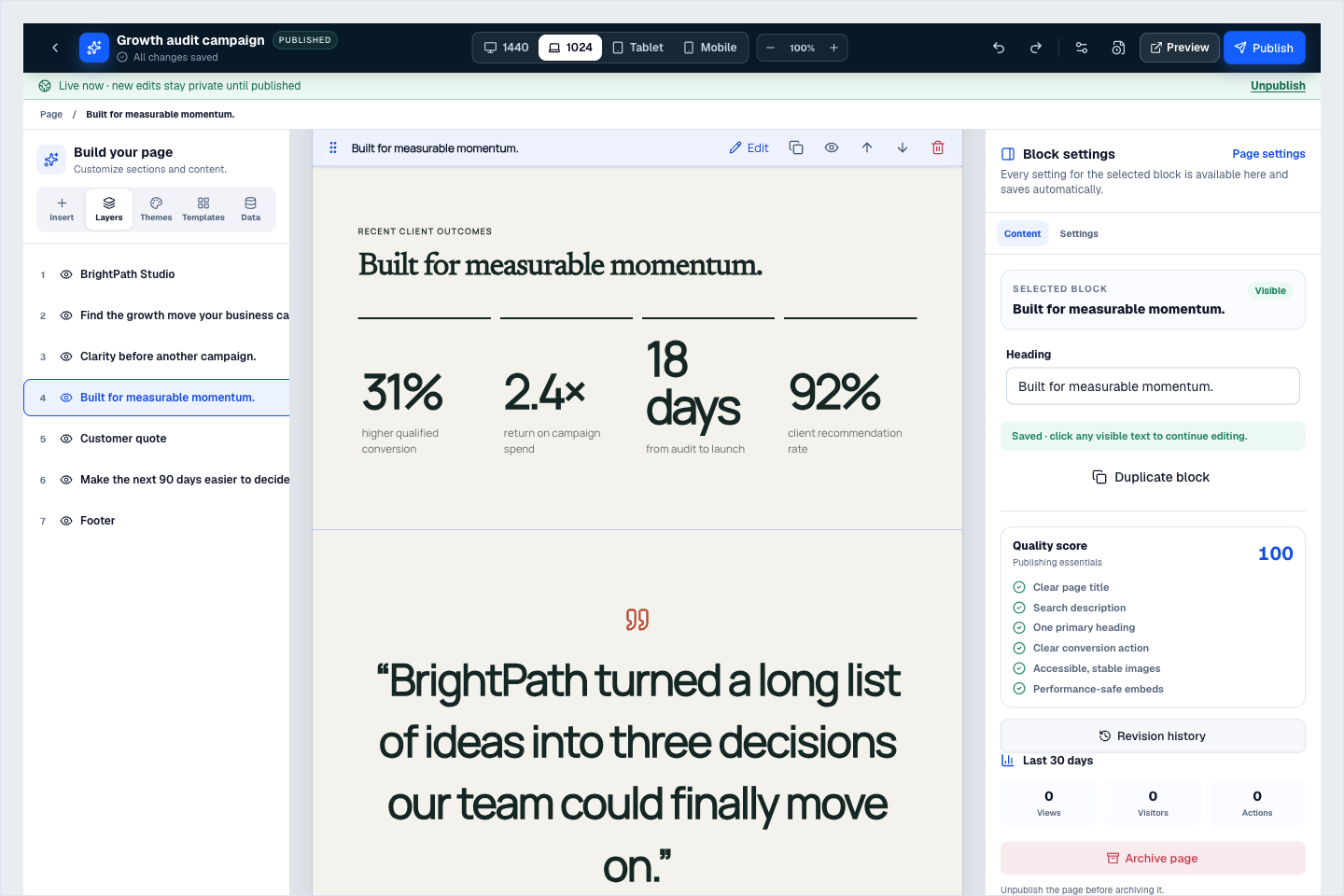Toggle visibility of the Footer layer
Screen dimensions: 1344x896
pos(66,521)
